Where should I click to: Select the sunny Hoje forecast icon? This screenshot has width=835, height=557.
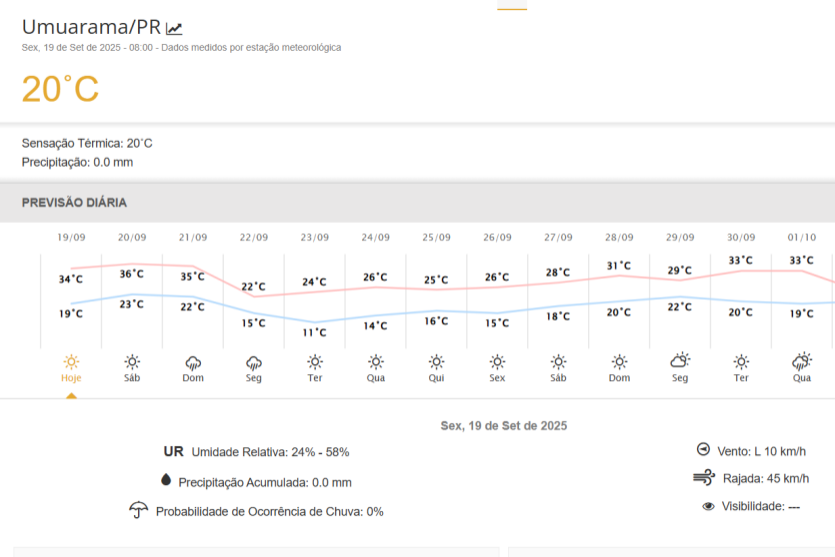[x=71, y=361]
